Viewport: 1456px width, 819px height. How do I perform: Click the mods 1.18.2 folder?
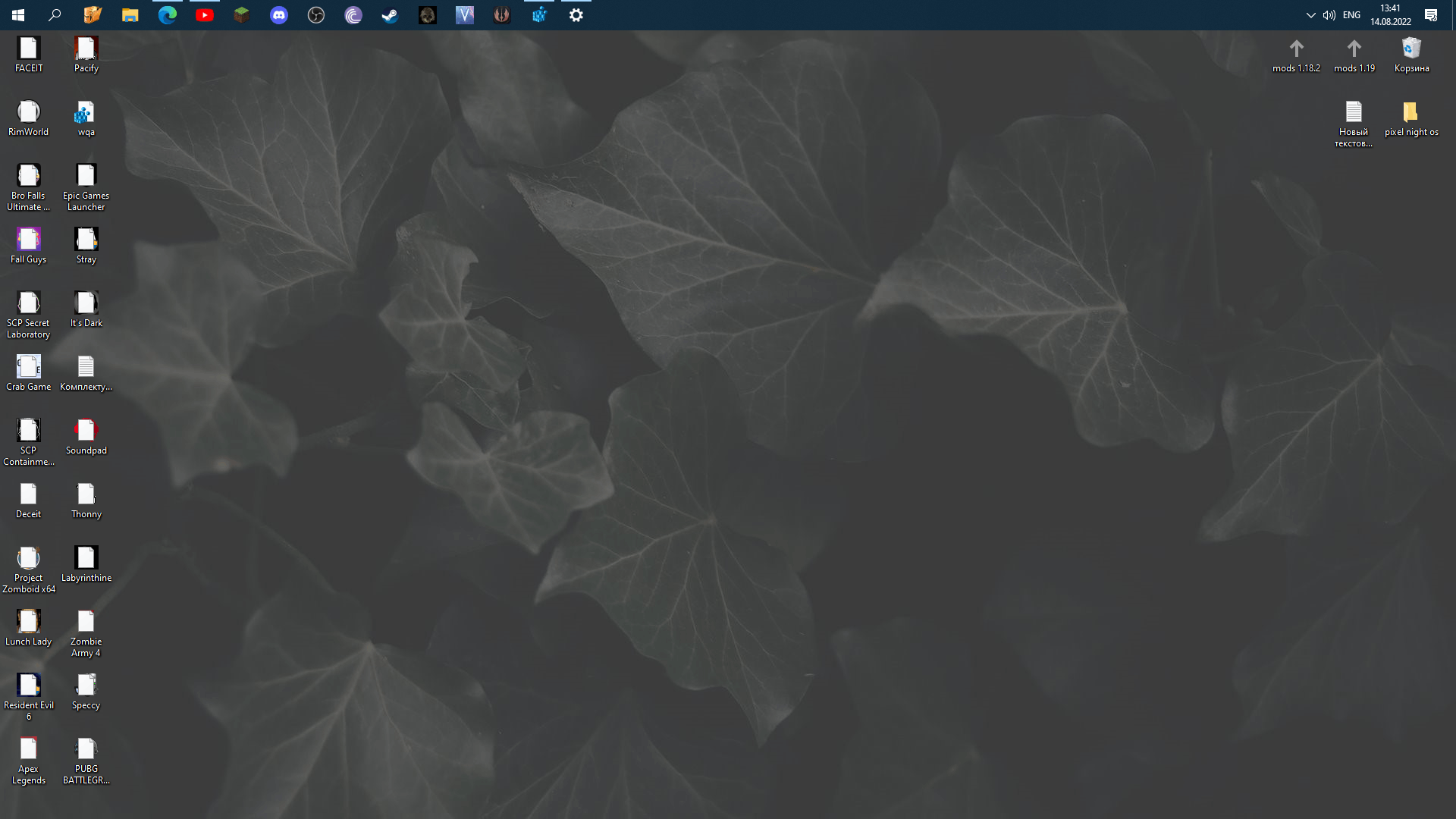[1296, 54]
